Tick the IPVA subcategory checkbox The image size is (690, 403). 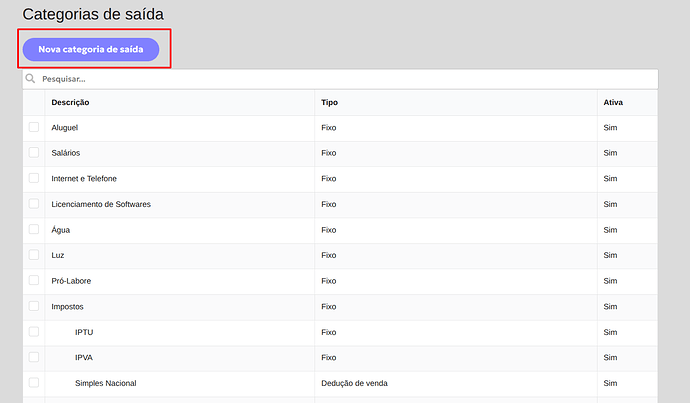pyautogui.click(x=34, y=357)
